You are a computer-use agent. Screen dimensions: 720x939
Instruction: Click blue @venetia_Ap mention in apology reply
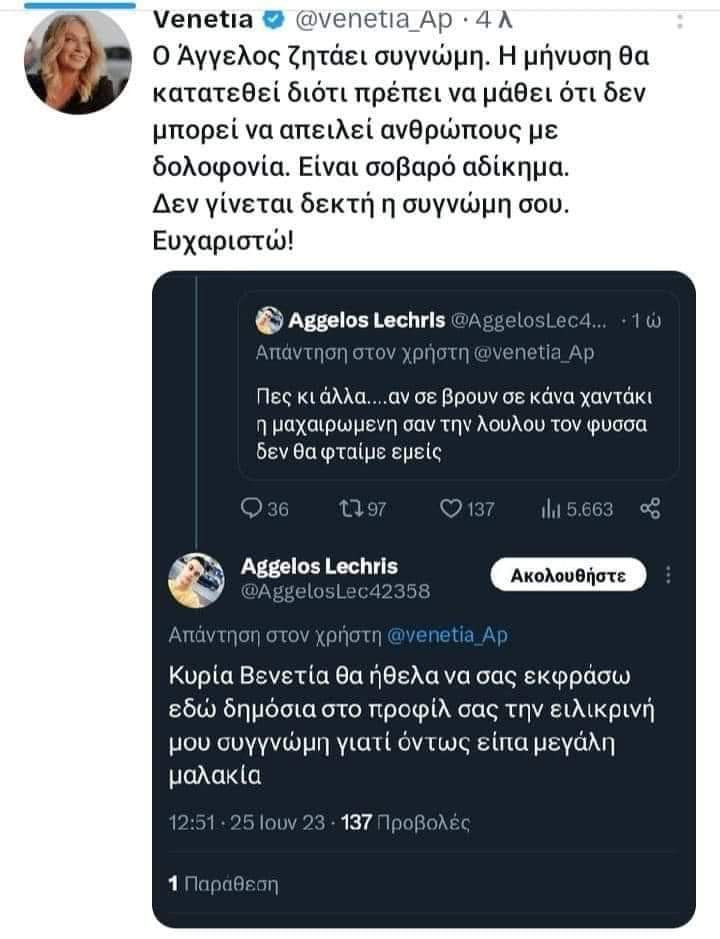click(447, 635)
